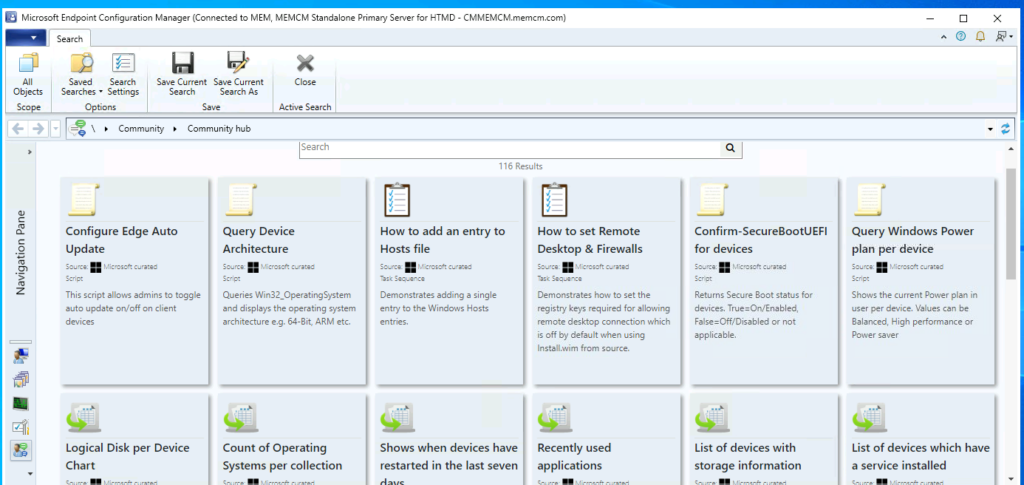
Task: Open Query Windows Power plan script icon
Action: (869, 200)
